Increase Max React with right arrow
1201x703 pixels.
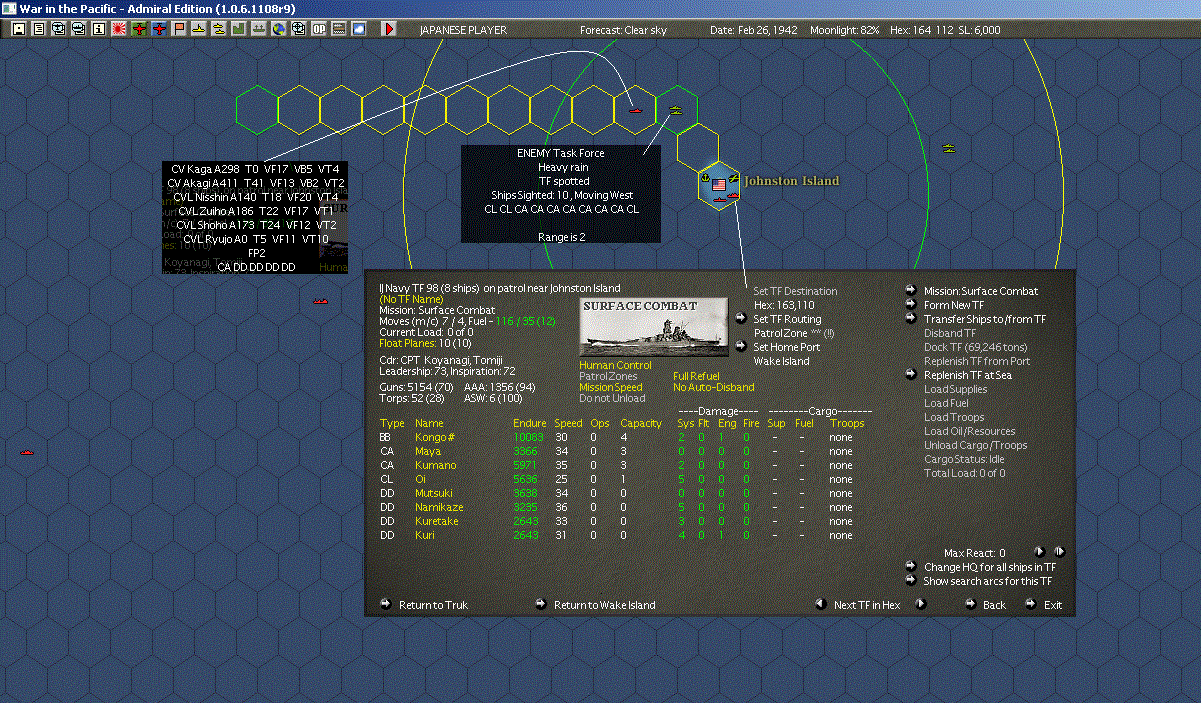[1039, 552]
